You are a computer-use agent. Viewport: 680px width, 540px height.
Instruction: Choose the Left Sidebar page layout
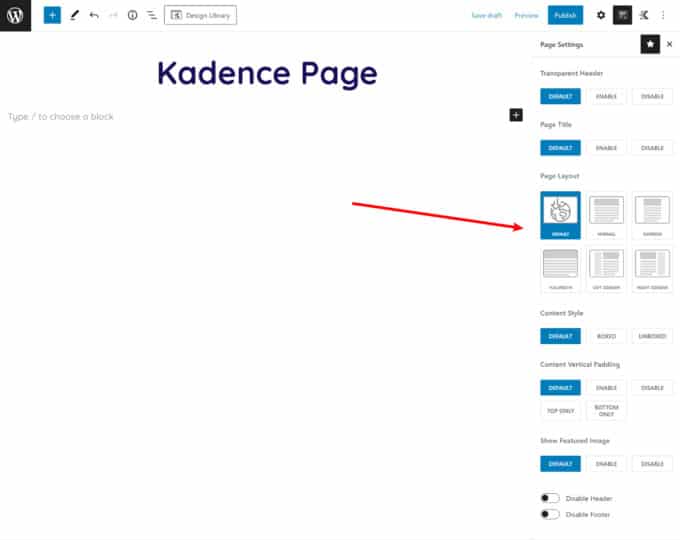coord(606,269)
